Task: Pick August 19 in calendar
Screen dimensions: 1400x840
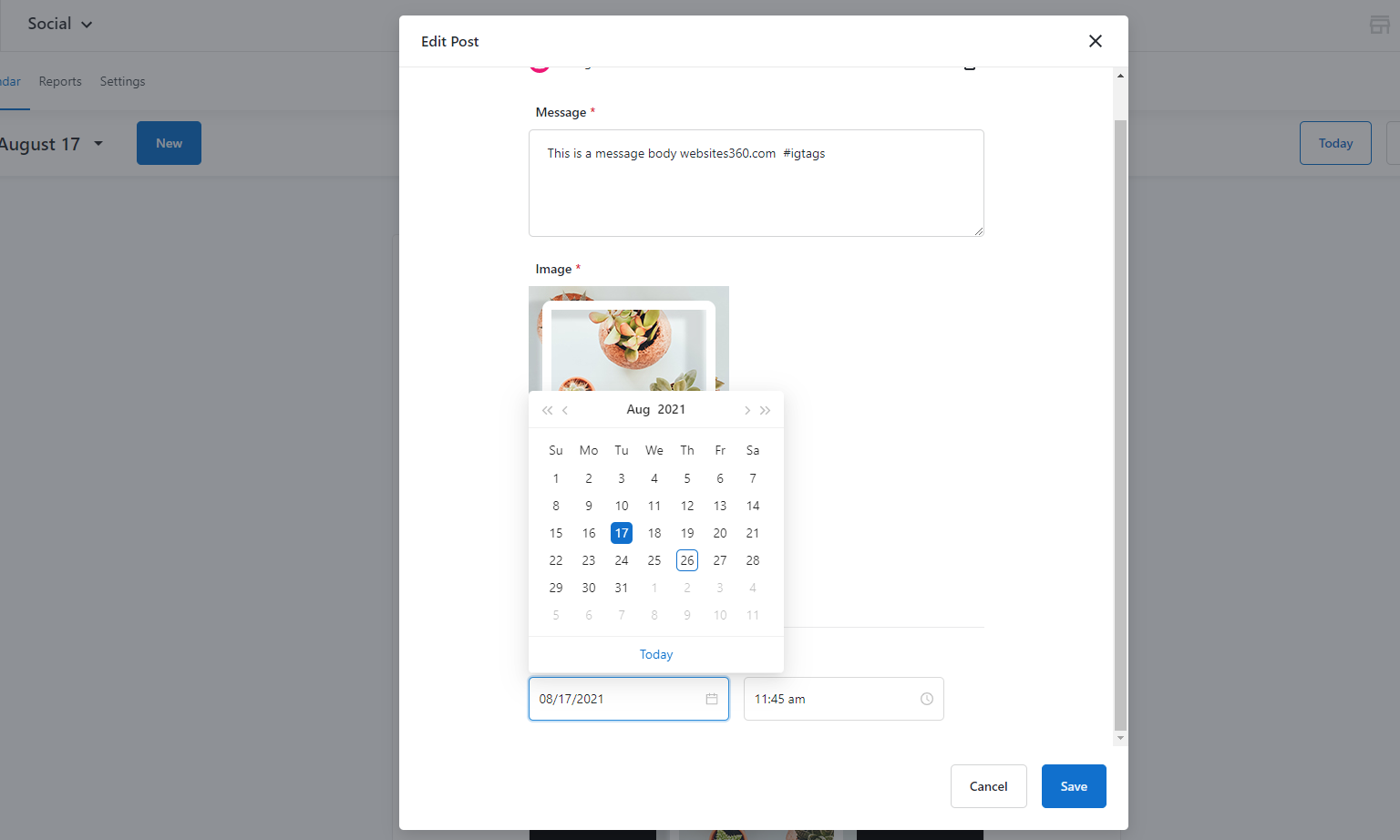Action: coord(687,533)
